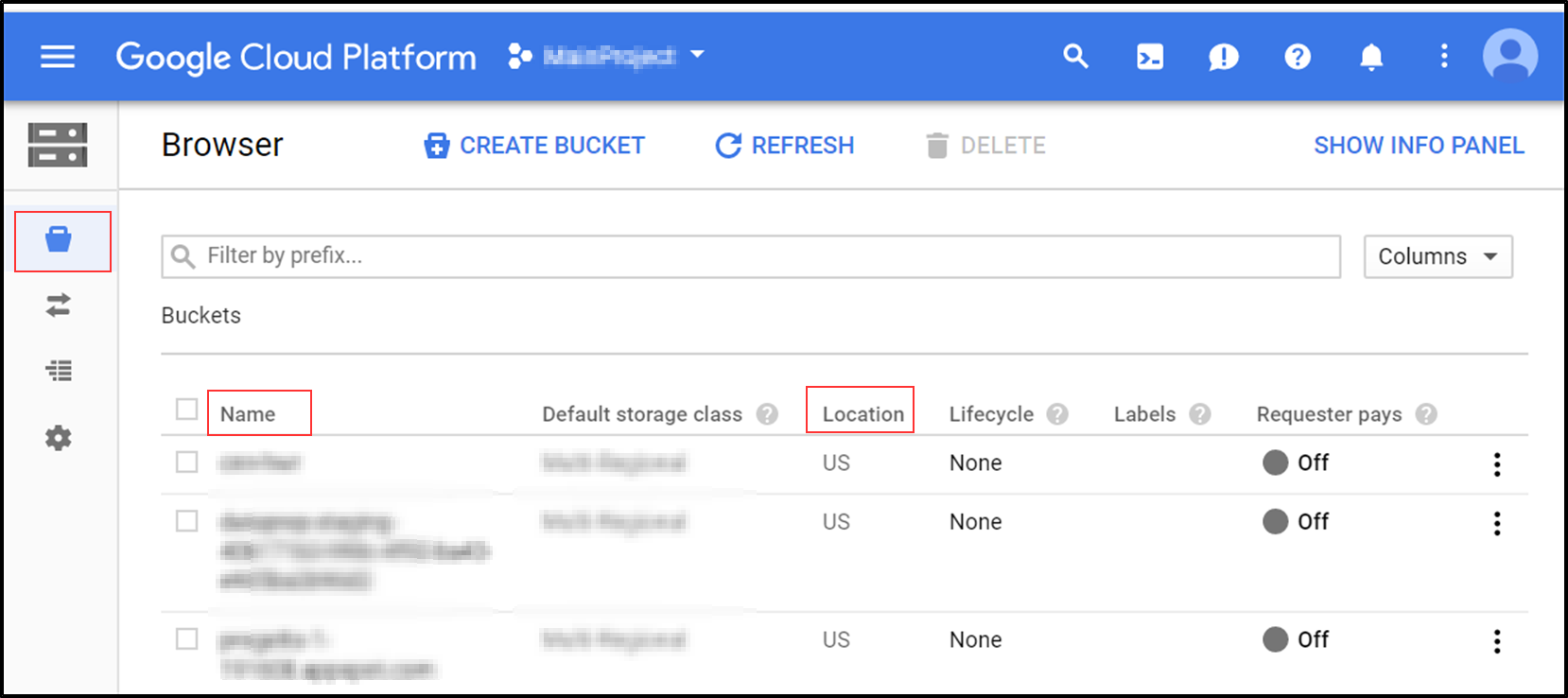
Task: Focus the Filter by prefix field
Action: coord(751,256)
